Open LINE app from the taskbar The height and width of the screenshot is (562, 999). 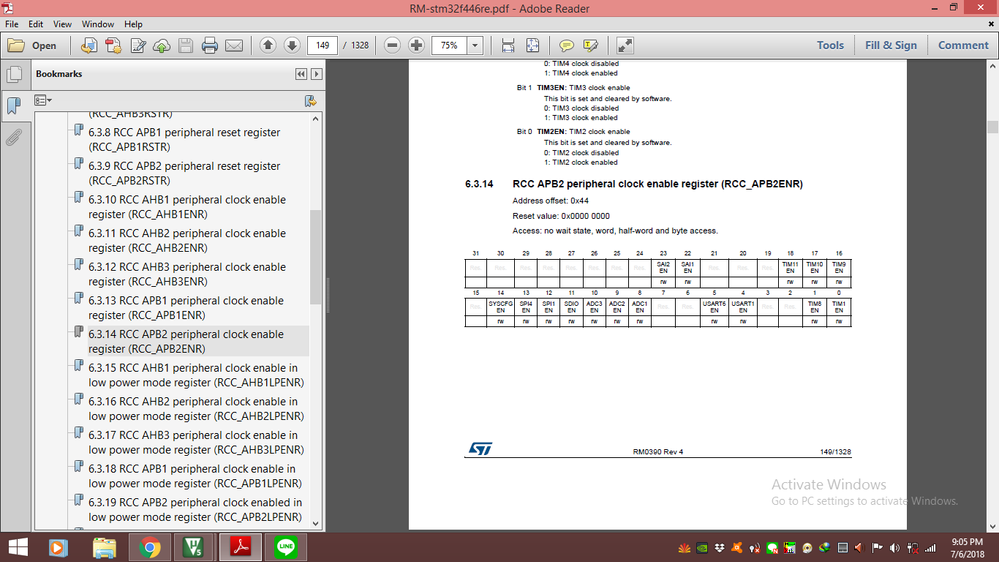(x=286, y=547)
